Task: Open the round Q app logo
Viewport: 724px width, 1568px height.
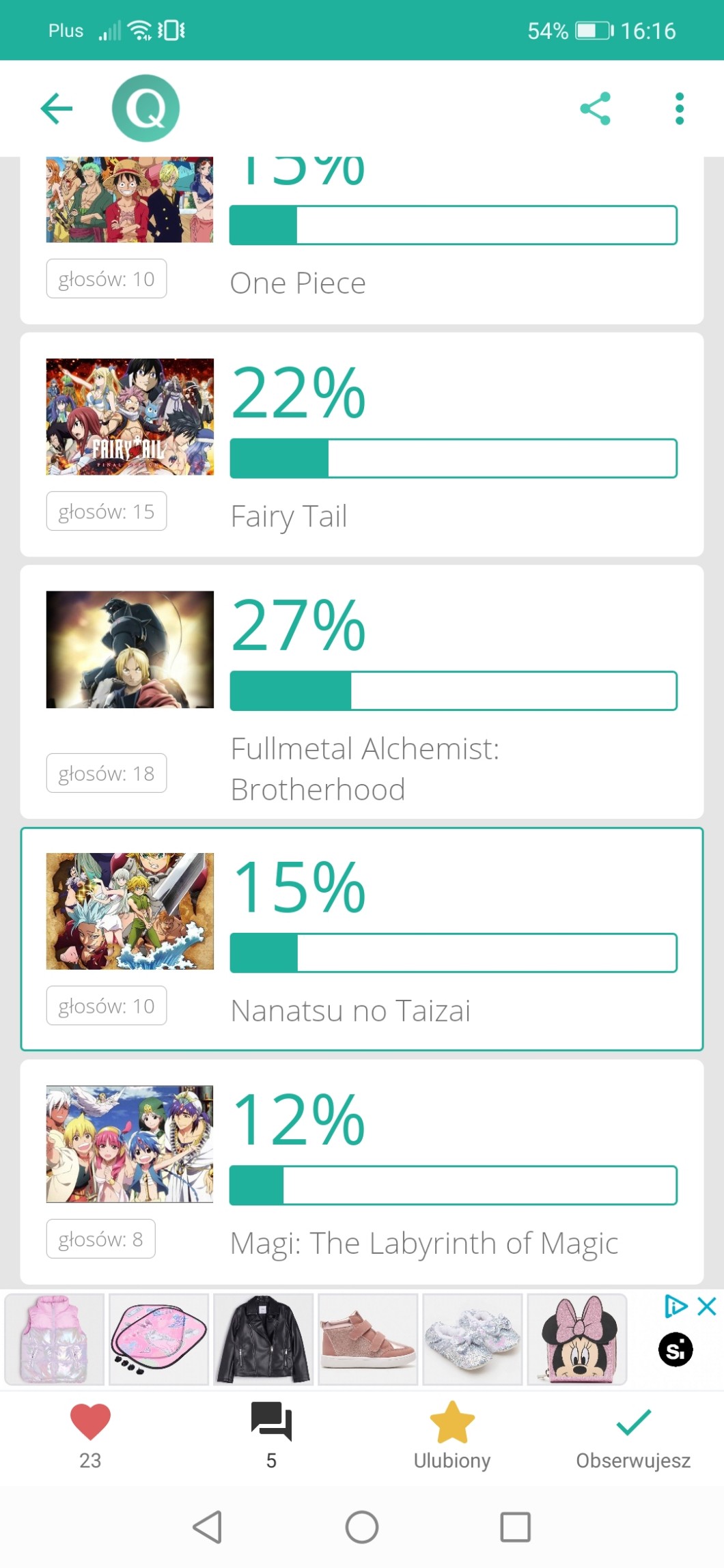Action: pyautogui.click(x=145, y=109)
